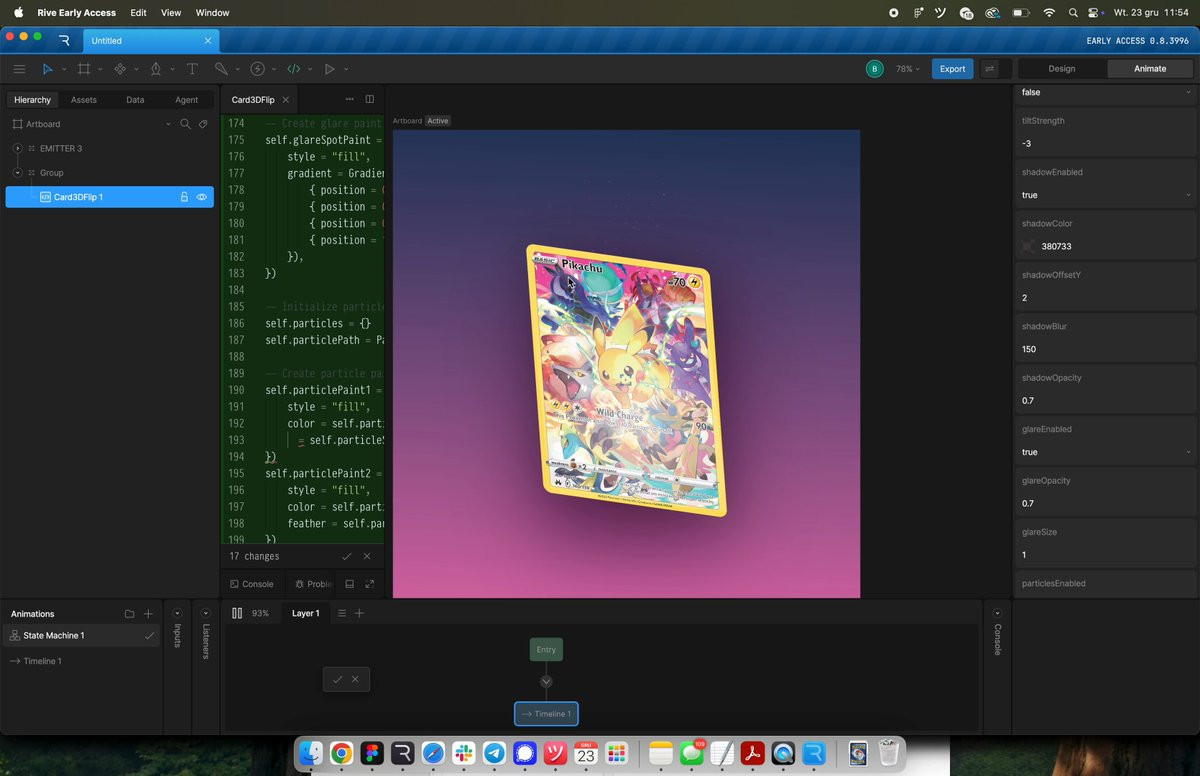The width and height of the screenshot is (1200, 776).
Task: Select the Pen tool in the toolbar
Action: click(155, 69)
